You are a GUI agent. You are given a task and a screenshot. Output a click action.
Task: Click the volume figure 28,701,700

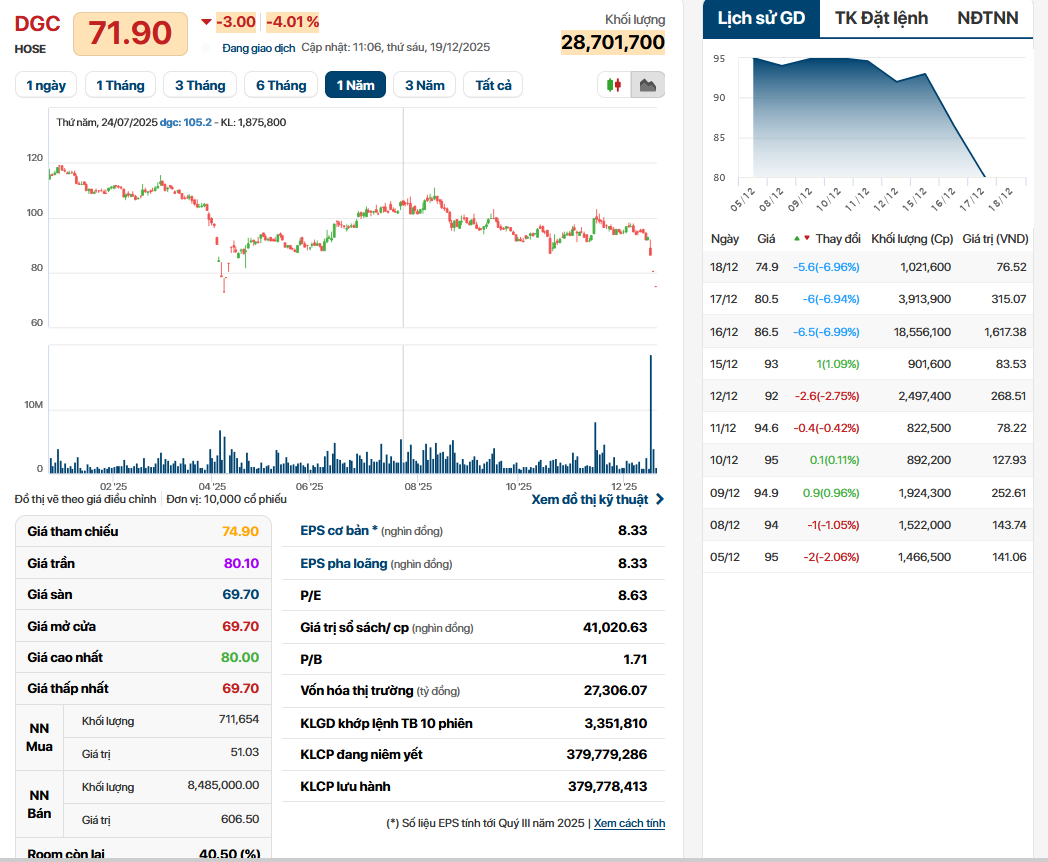(613, 42)
